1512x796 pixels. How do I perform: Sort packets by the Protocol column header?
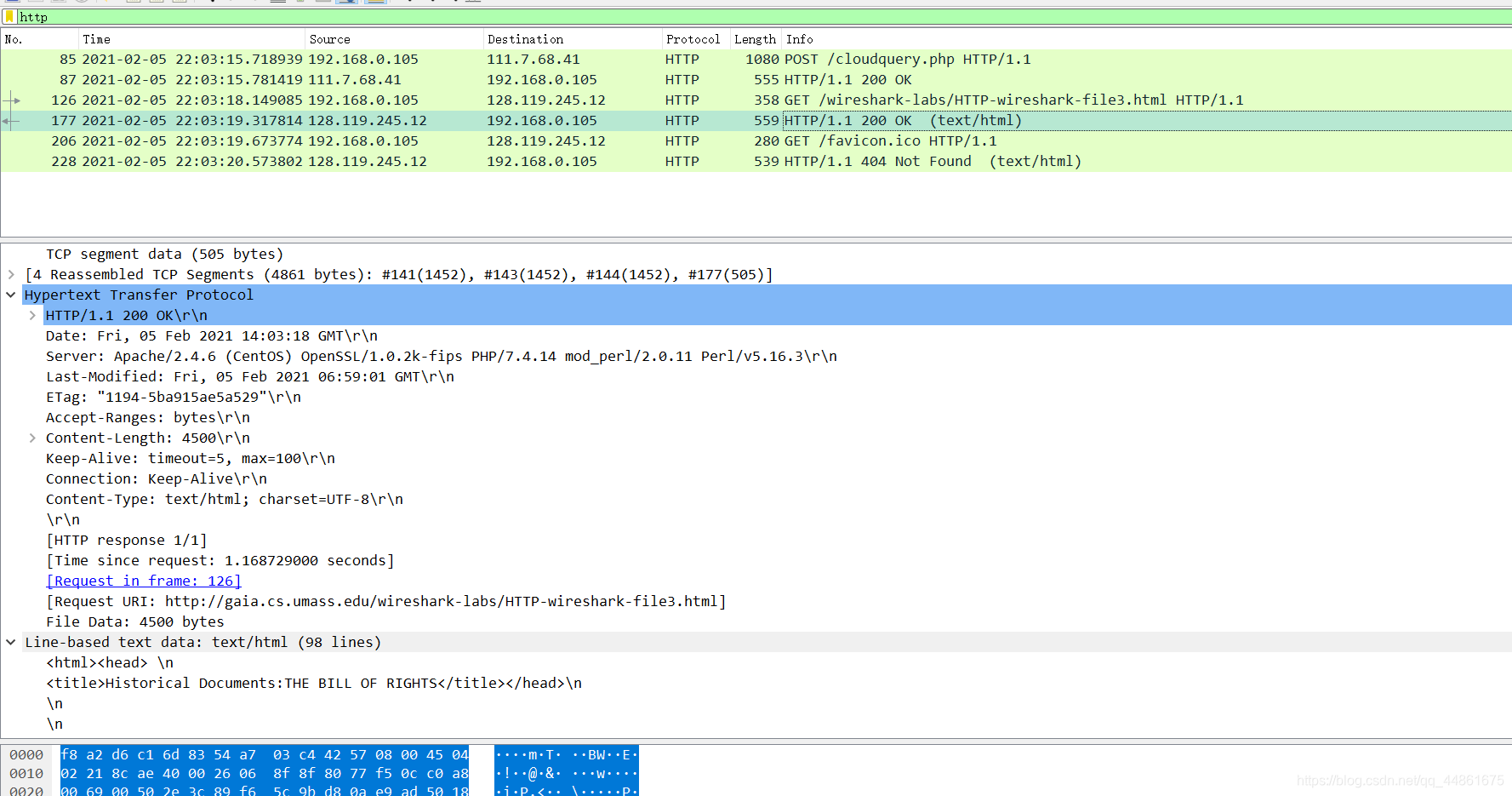[696, 39]
